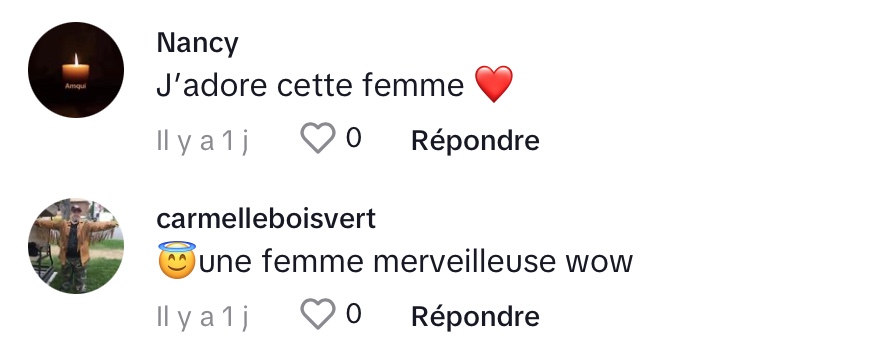
Task: Reply to carmelleboisvert's comment via Répondre
Action: (475, 316)
